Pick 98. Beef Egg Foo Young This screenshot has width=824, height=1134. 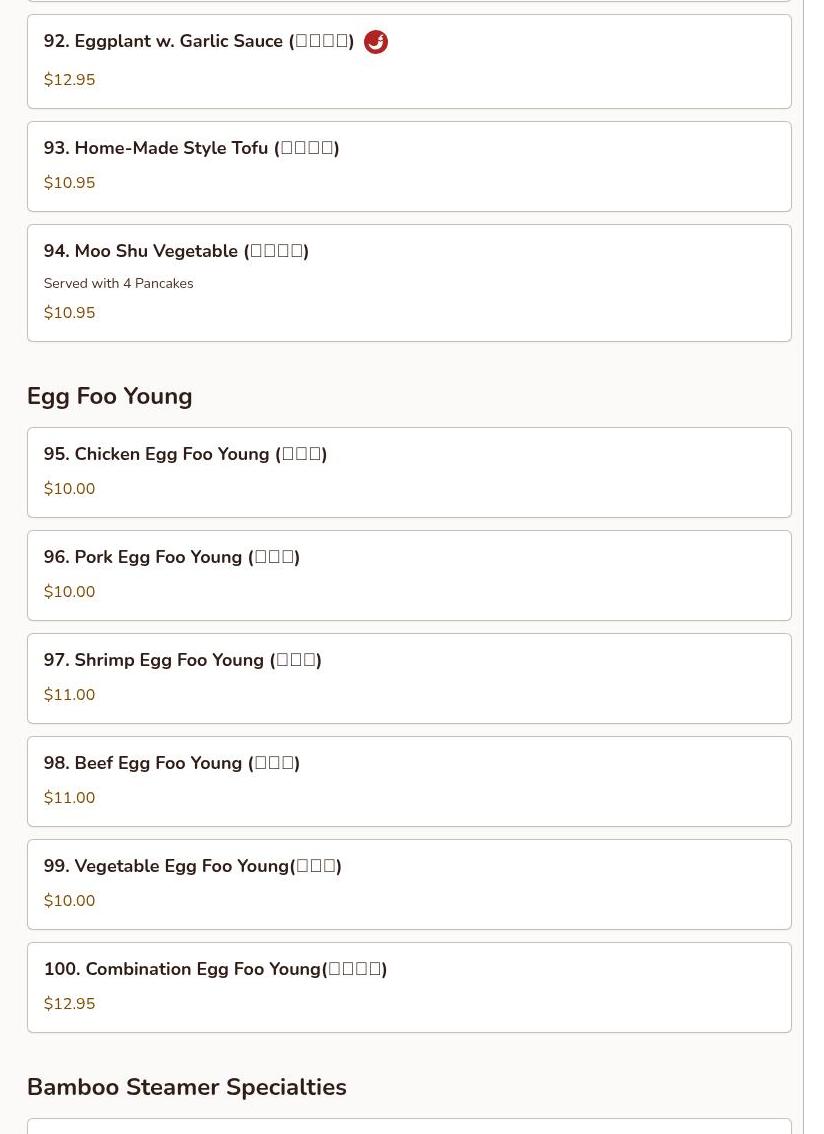point(409,782)
